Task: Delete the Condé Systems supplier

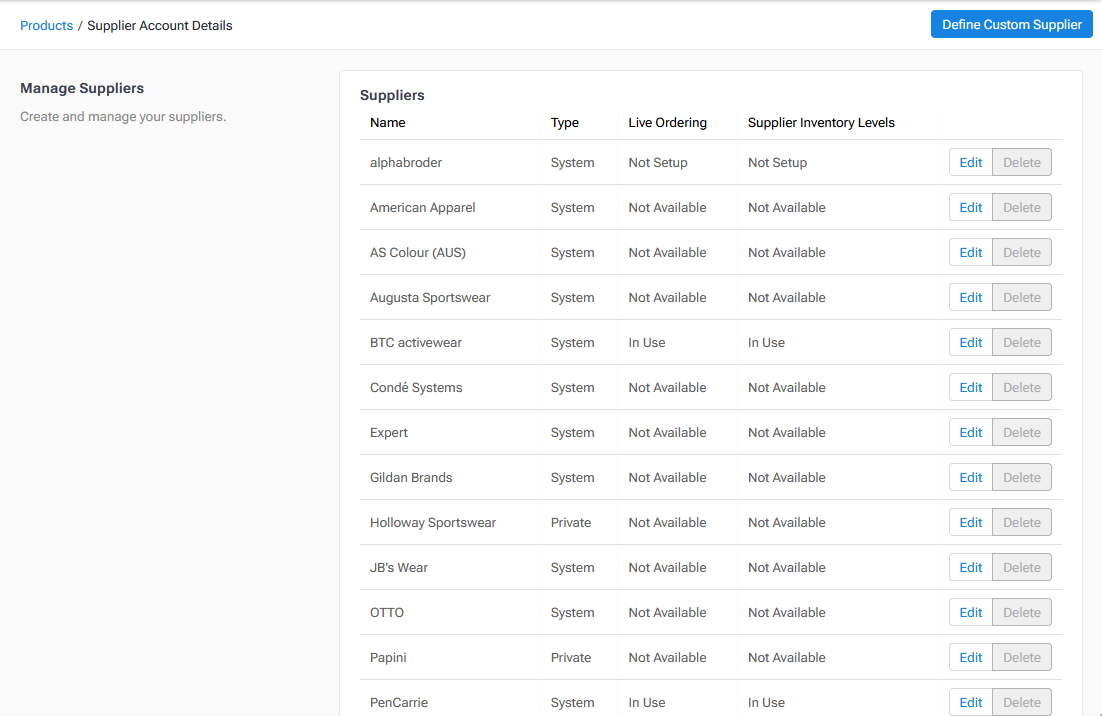Action: 1021,387
